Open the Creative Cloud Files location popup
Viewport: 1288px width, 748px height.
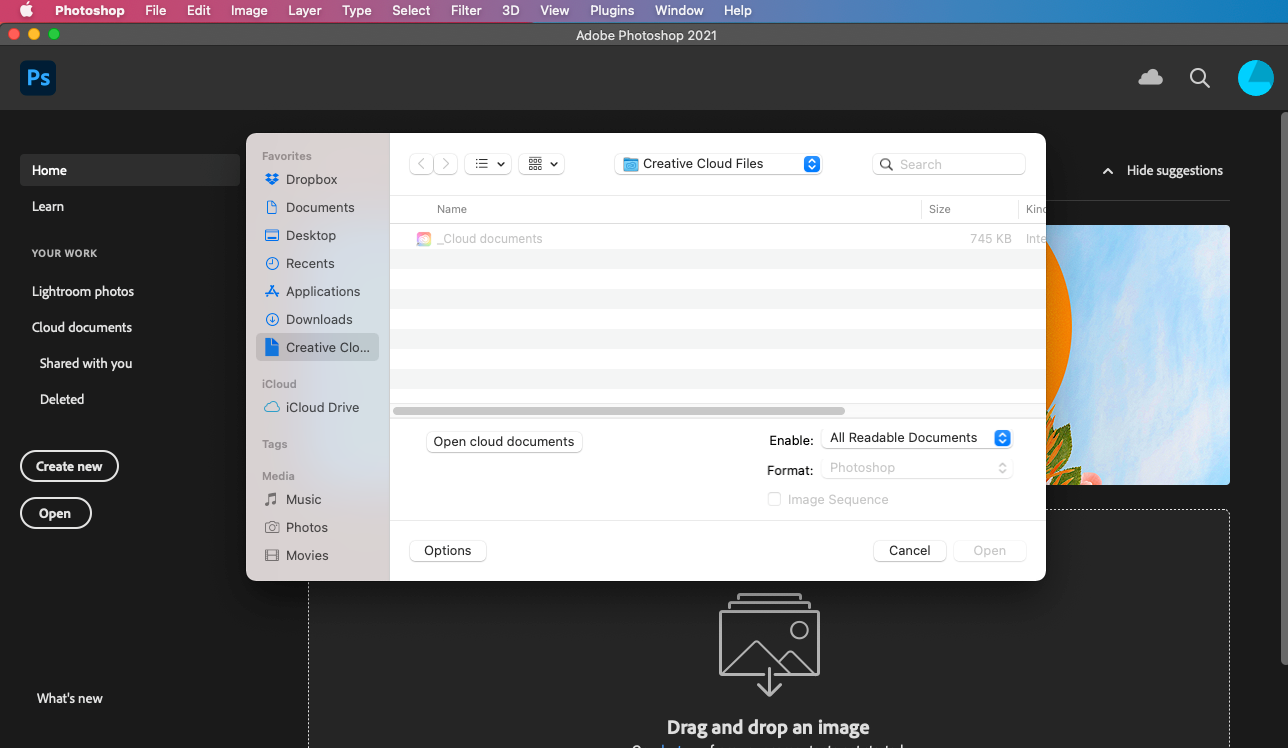(718, 164)
